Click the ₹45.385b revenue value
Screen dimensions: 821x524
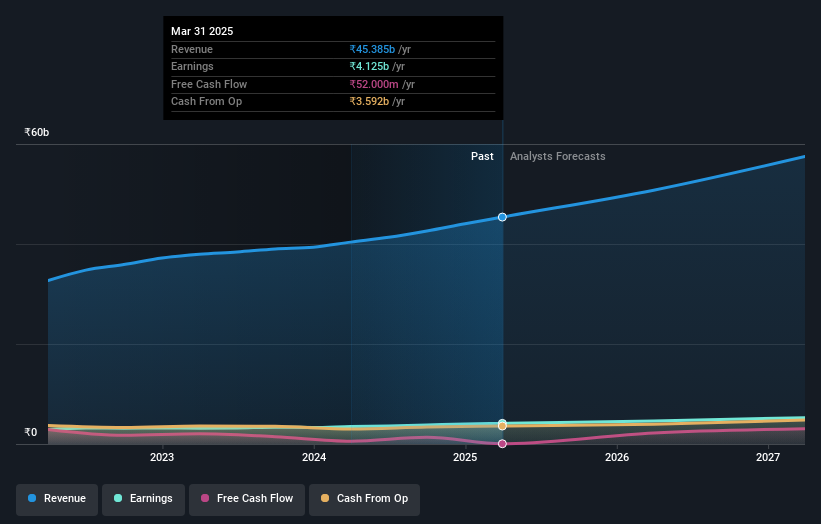[372, 49]
